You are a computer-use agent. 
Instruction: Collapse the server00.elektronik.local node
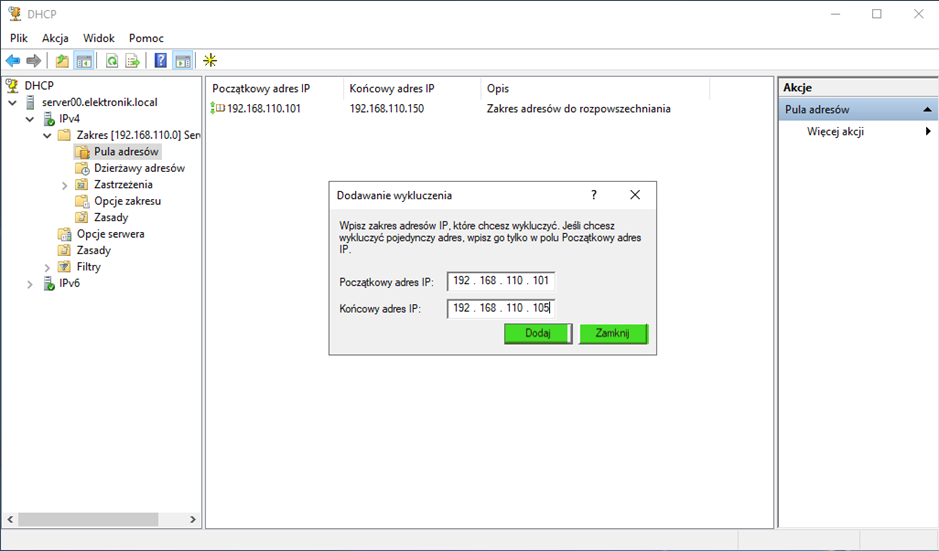pyautogui.click(x=12, y=103)
